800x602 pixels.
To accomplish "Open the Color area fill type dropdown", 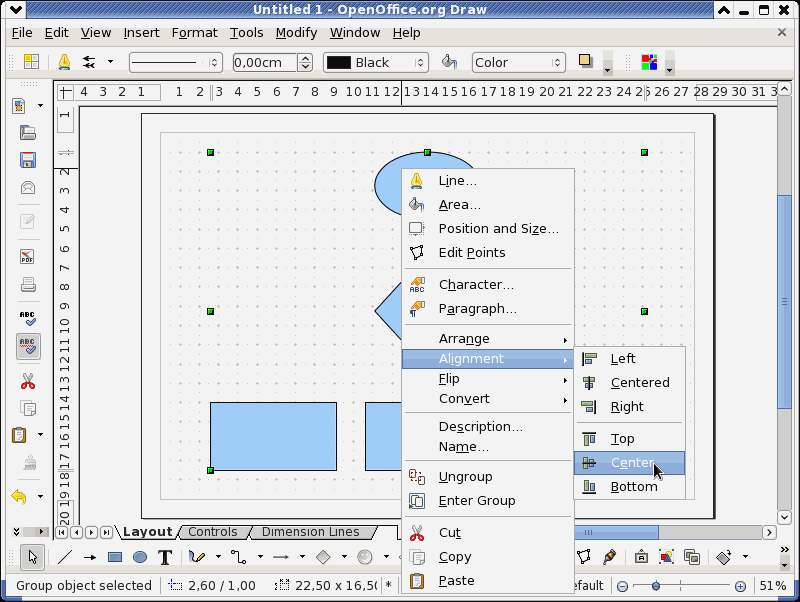I will (x=518, y=62).
